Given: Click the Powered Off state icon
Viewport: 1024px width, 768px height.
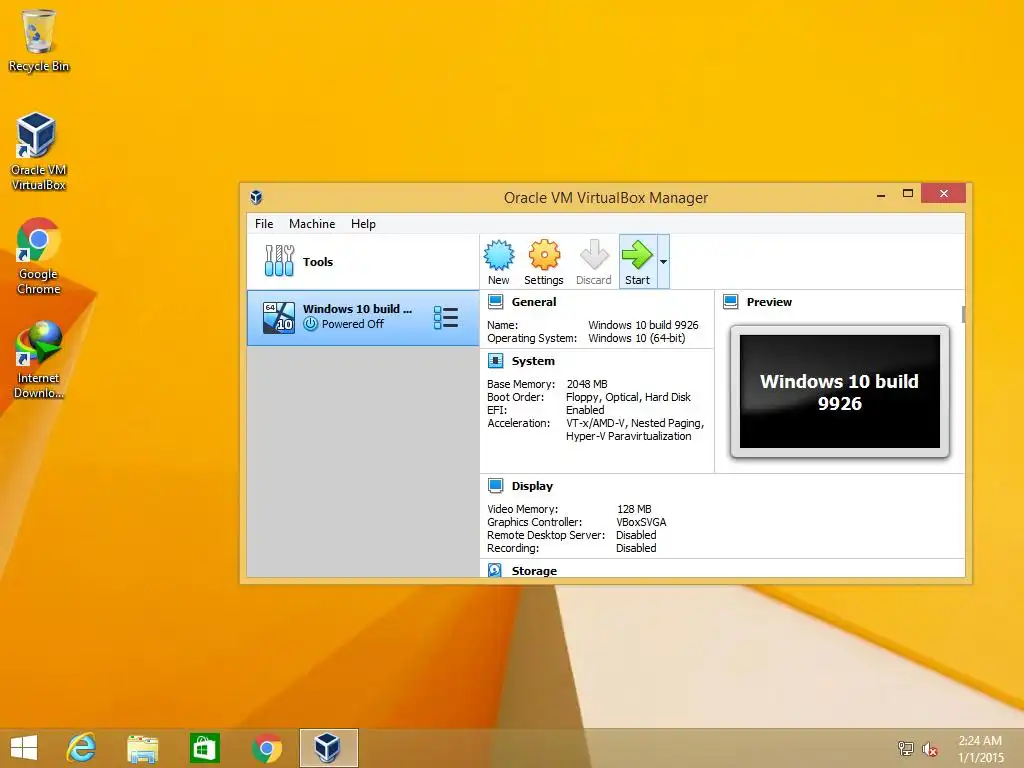Looking at the screenshot, I should tap(311, 324).
